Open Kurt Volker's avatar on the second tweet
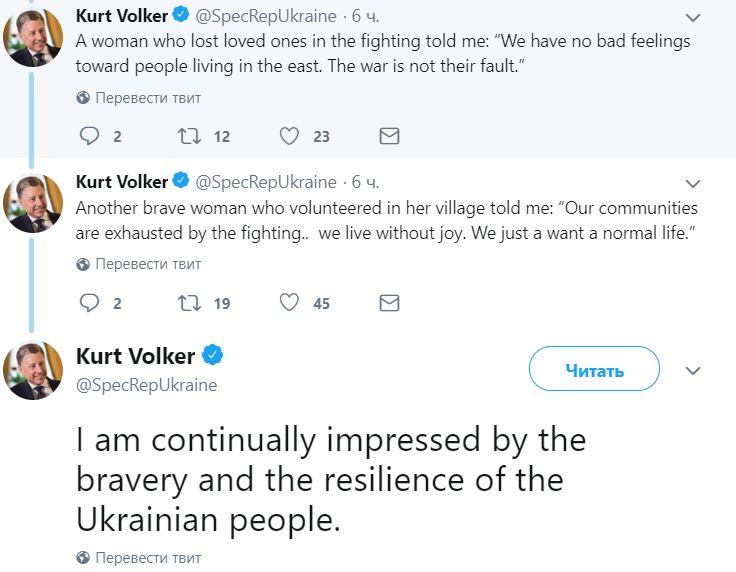 (33, 203)
